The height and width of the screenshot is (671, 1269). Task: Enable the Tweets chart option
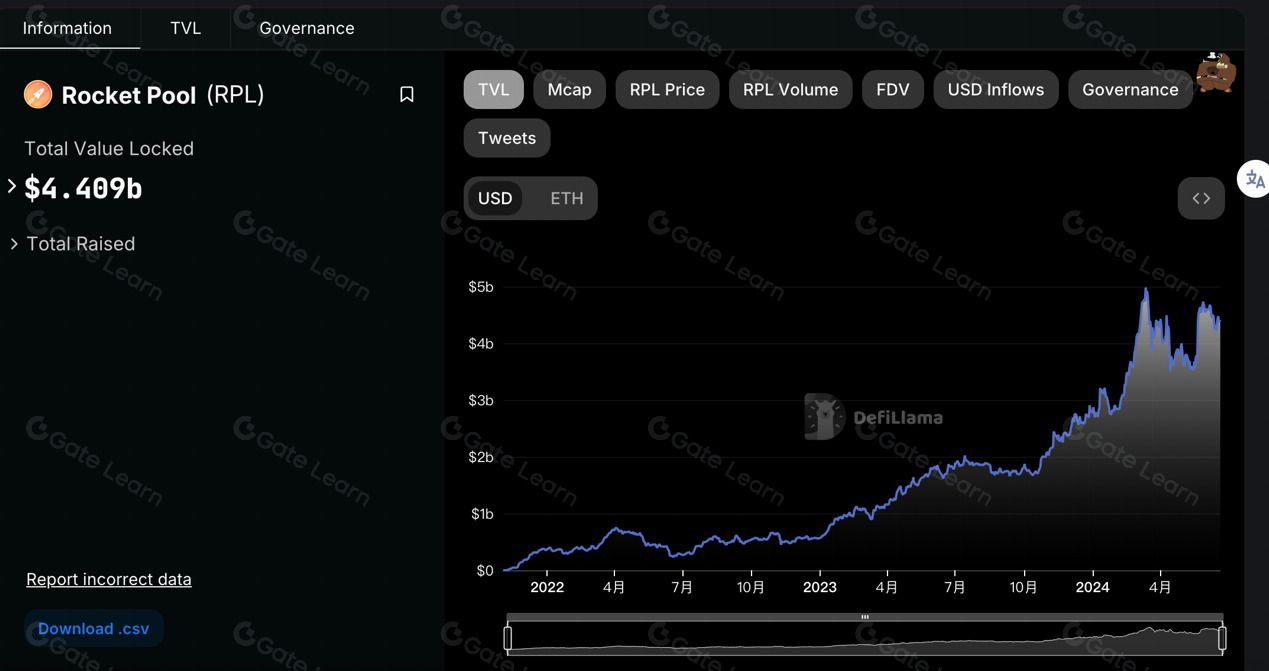tap(507, 138)
